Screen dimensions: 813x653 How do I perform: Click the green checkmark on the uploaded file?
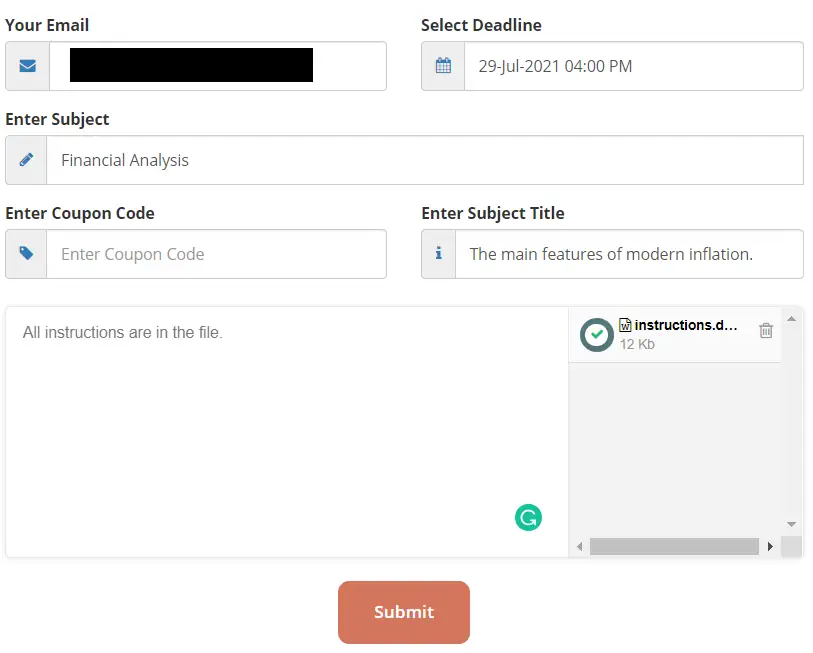[x=596, y=334]
